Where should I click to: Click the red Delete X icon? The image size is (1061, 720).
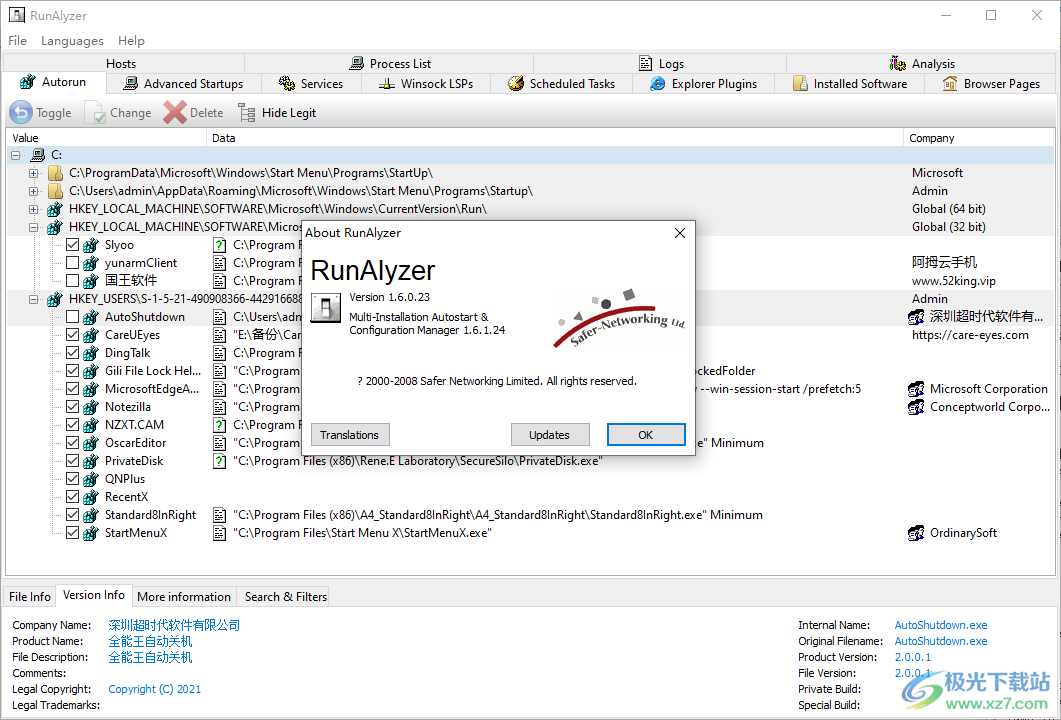click(x=172, y=112)
